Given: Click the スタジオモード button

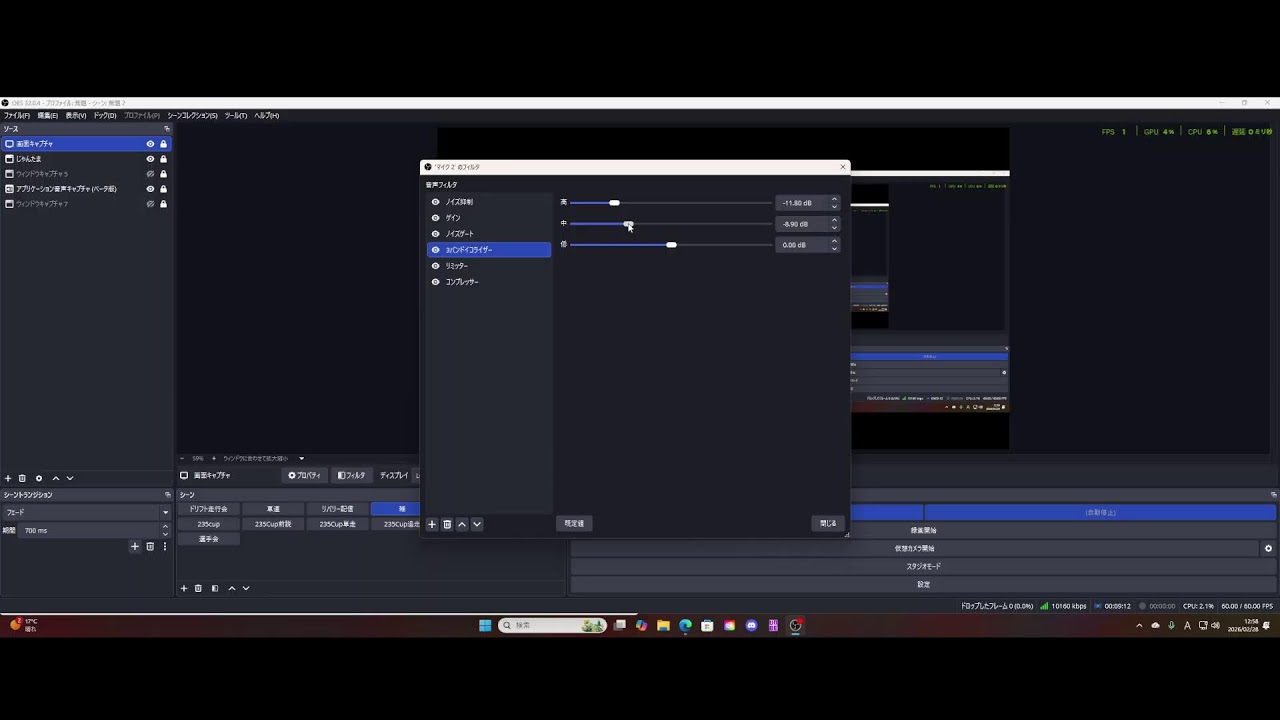Looking at the screenshot, I should click(x=923, y=567).
